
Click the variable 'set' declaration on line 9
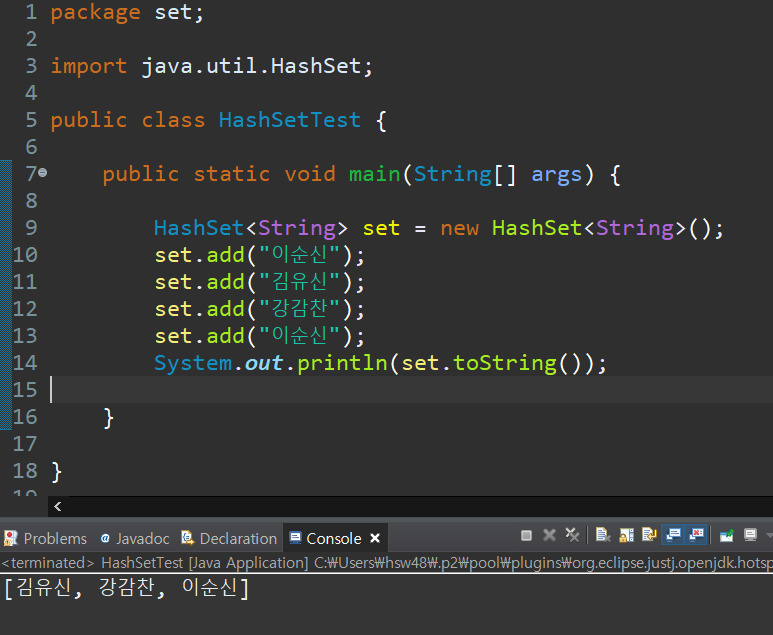point(381,228)
